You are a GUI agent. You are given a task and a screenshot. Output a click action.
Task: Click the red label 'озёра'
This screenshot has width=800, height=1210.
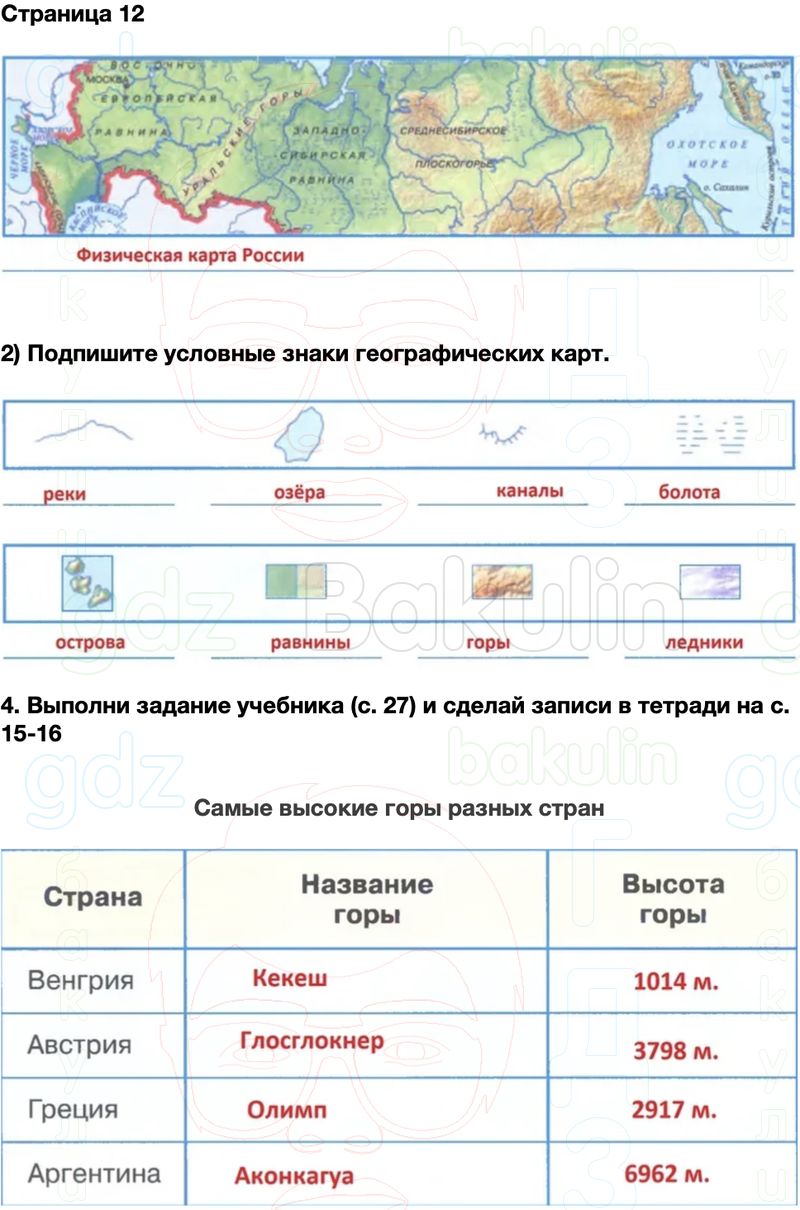tap(300, 493)
